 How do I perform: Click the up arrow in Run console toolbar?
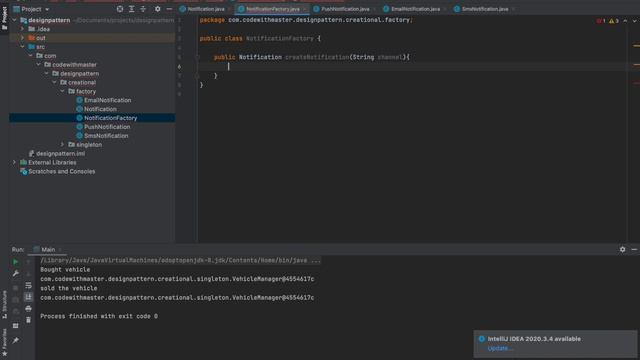tap(28, 262)
